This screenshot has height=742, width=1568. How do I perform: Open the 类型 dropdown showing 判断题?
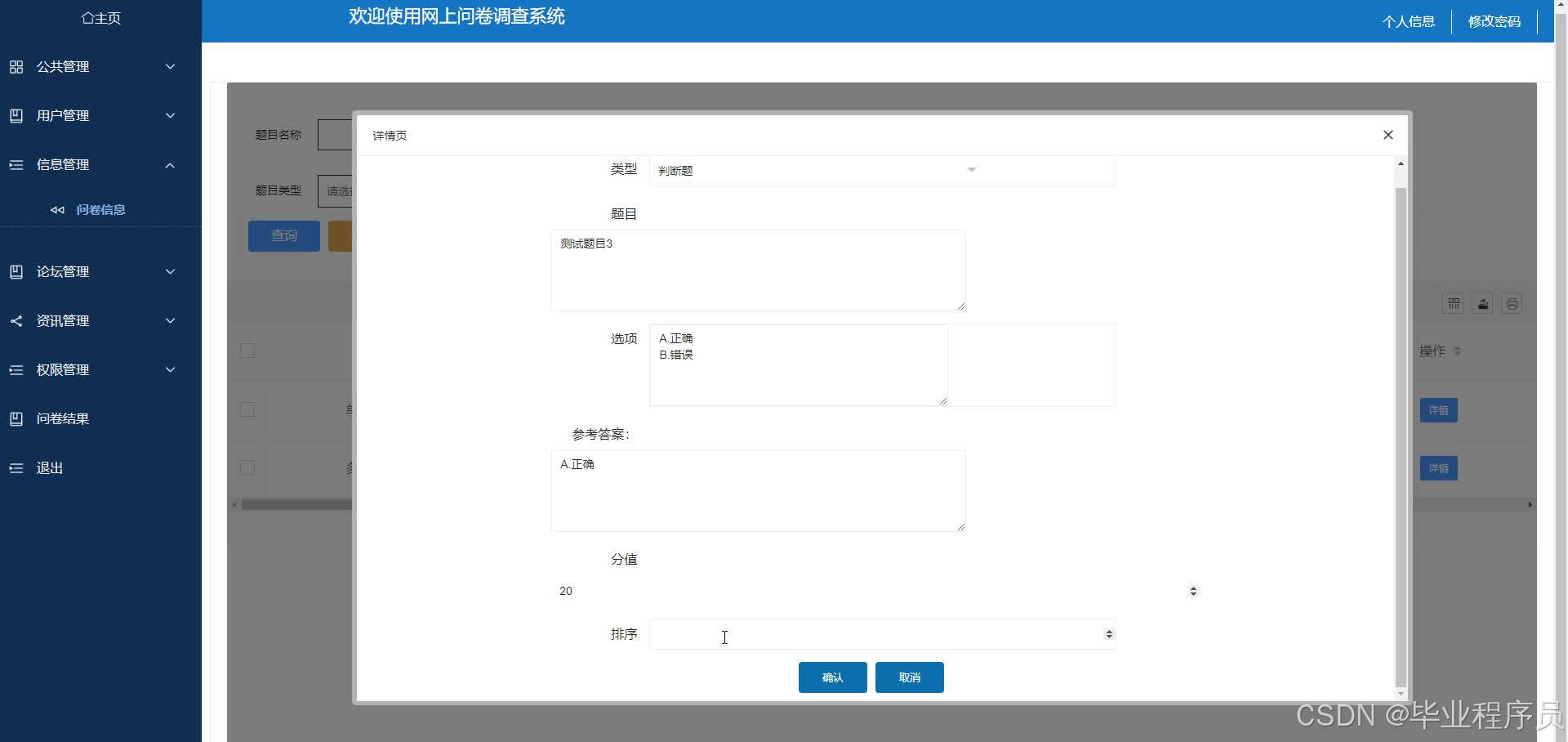coord(883,171)
